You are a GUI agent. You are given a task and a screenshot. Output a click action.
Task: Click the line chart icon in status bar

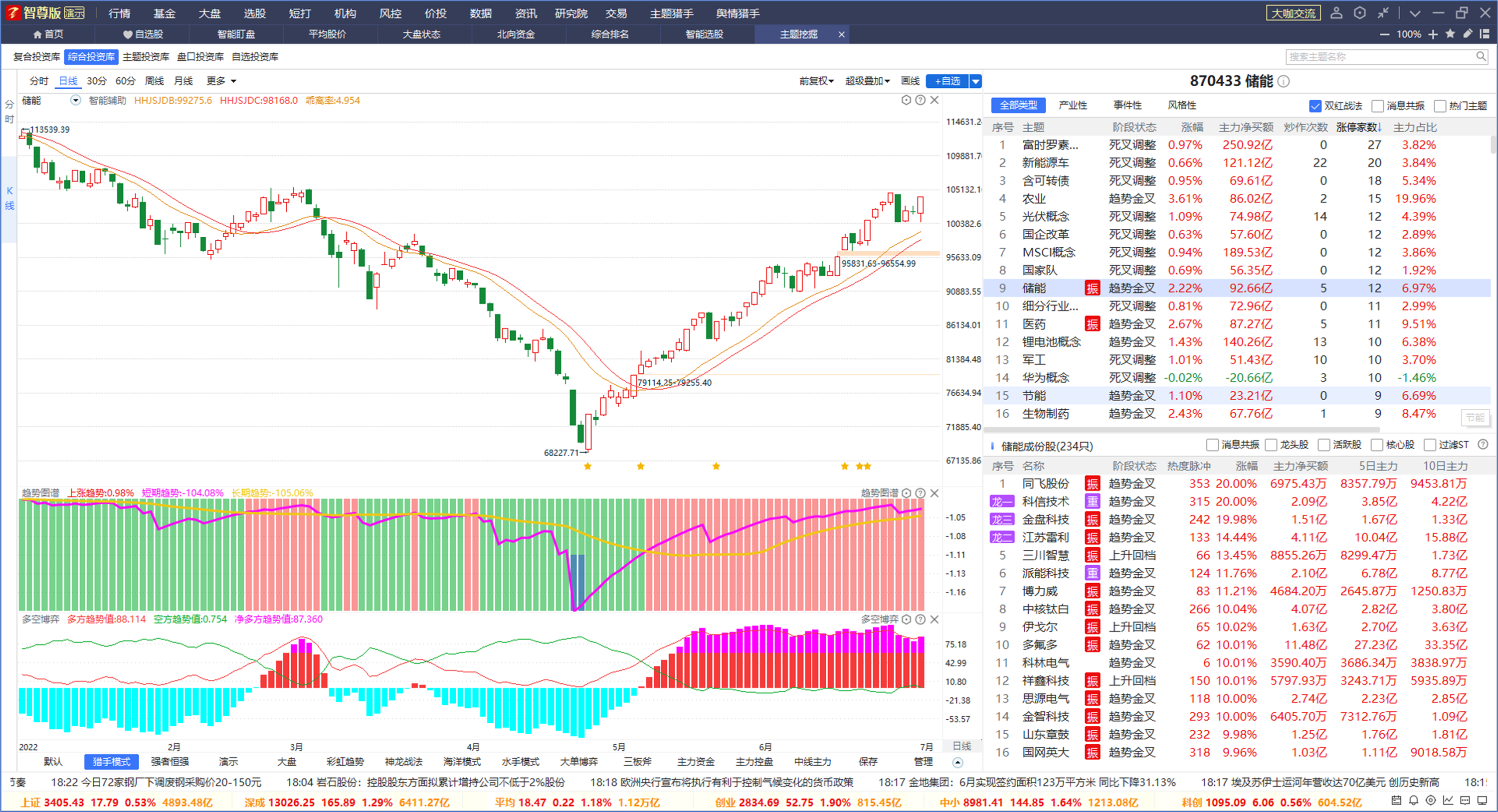point(1448,801)
